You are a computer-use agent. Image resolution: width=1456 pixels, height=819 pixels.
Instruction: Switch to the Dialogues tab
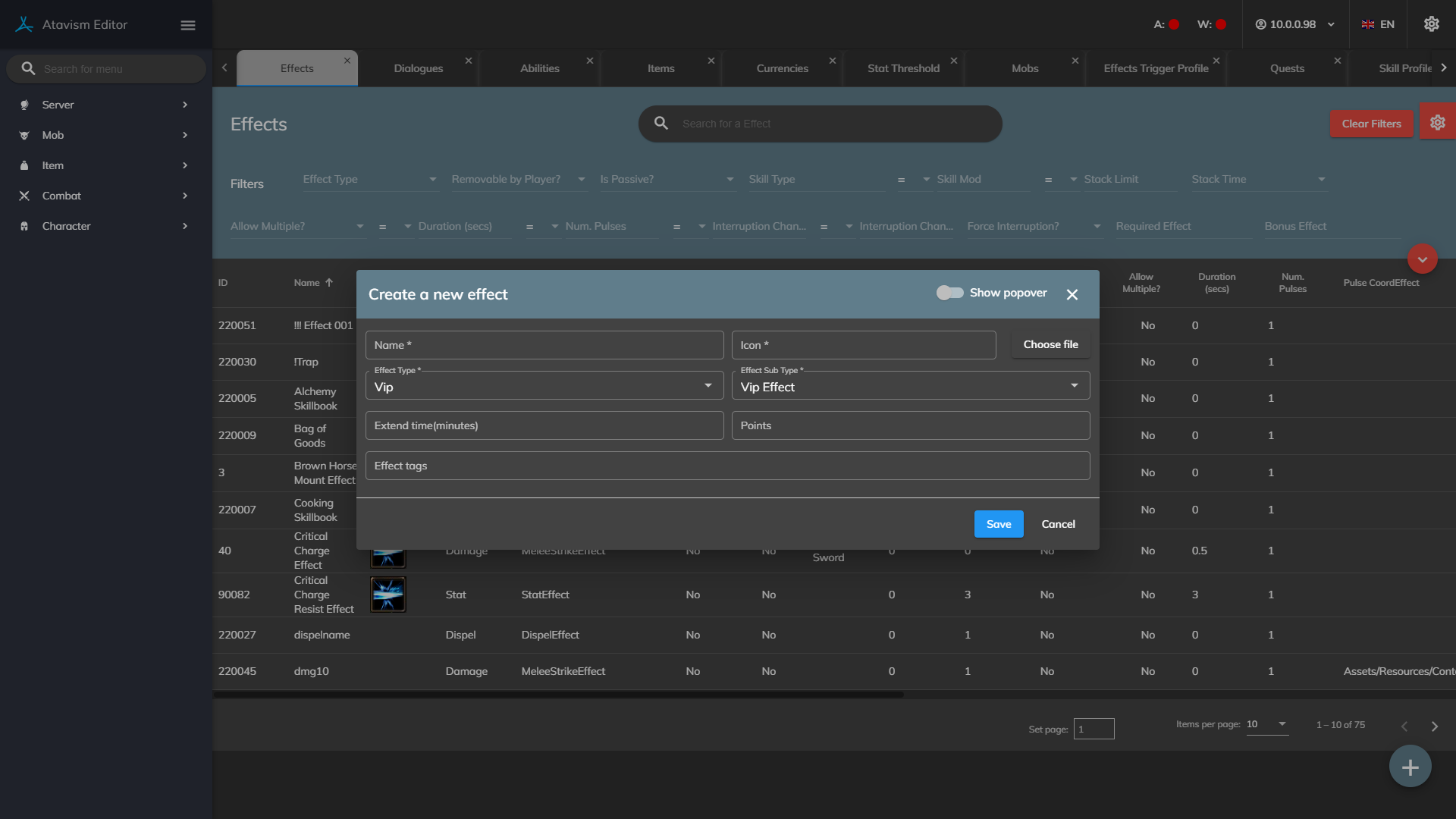(418, 68)
